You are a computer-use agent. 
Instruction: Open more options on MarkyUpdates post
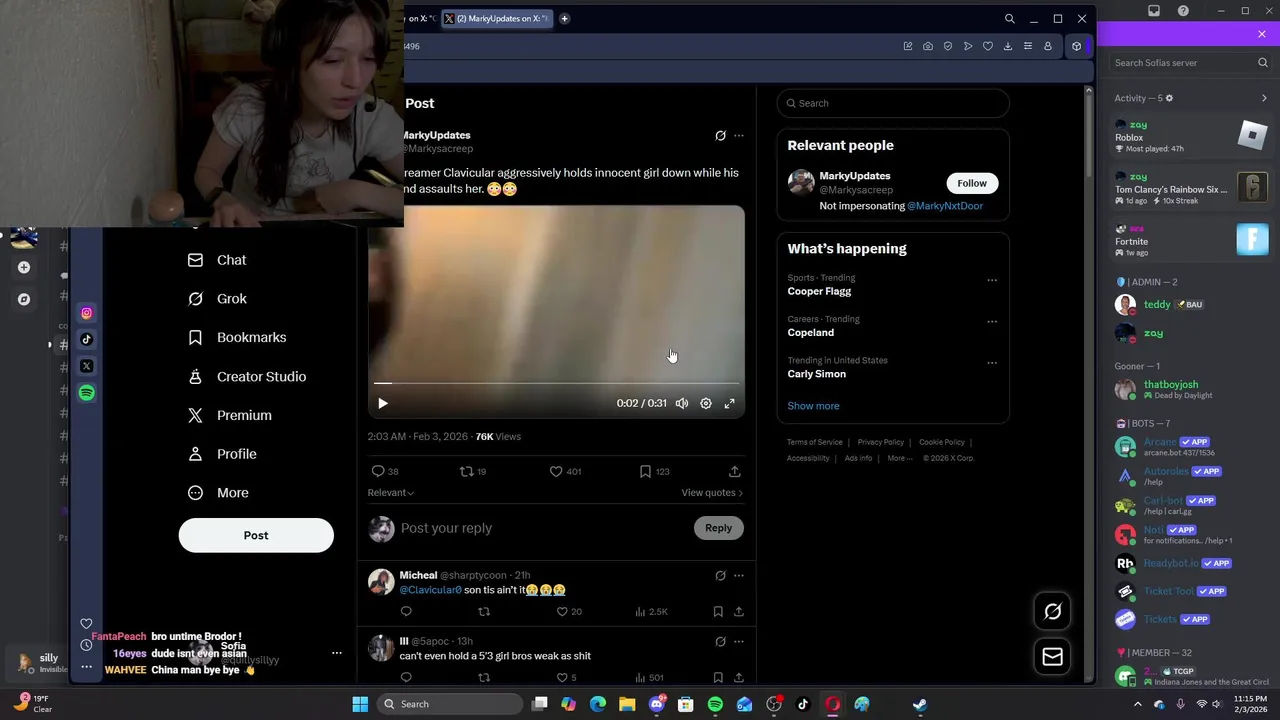point(739,135)
